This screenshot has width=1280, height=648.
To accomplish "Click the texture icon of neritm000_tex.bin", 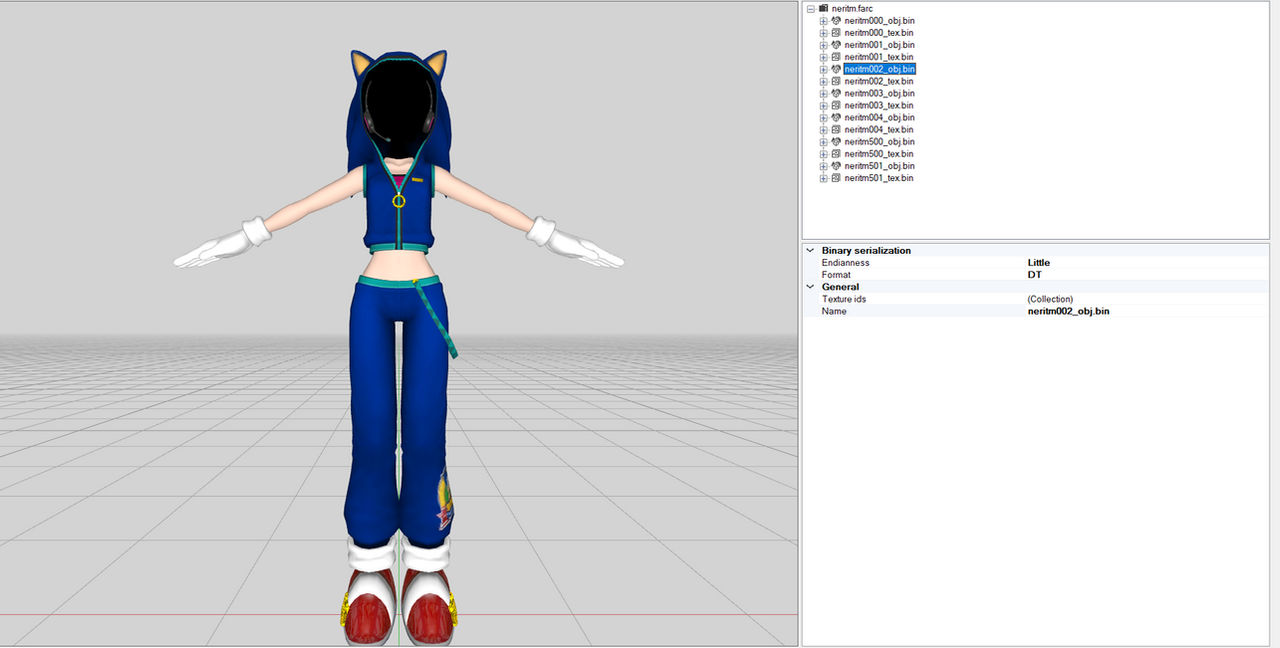I will 836,33.
